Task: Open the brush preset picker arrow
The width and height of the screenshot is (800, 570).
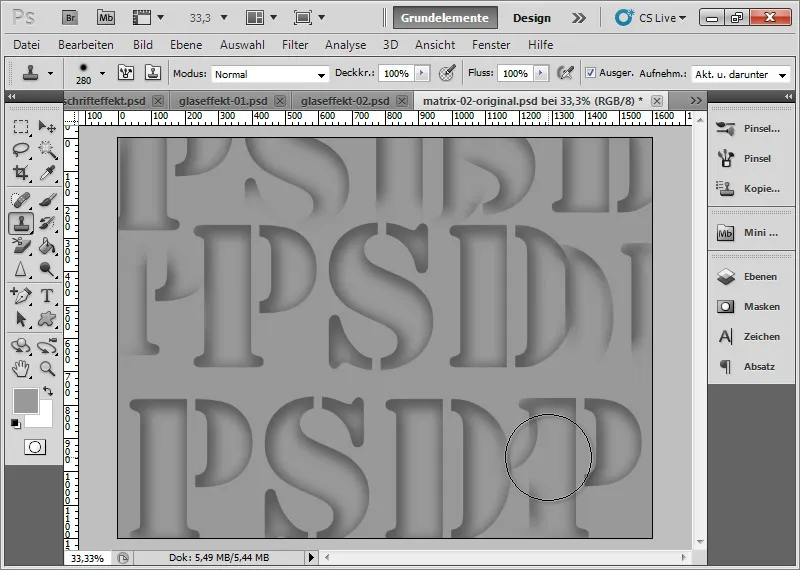Action: 103,73
